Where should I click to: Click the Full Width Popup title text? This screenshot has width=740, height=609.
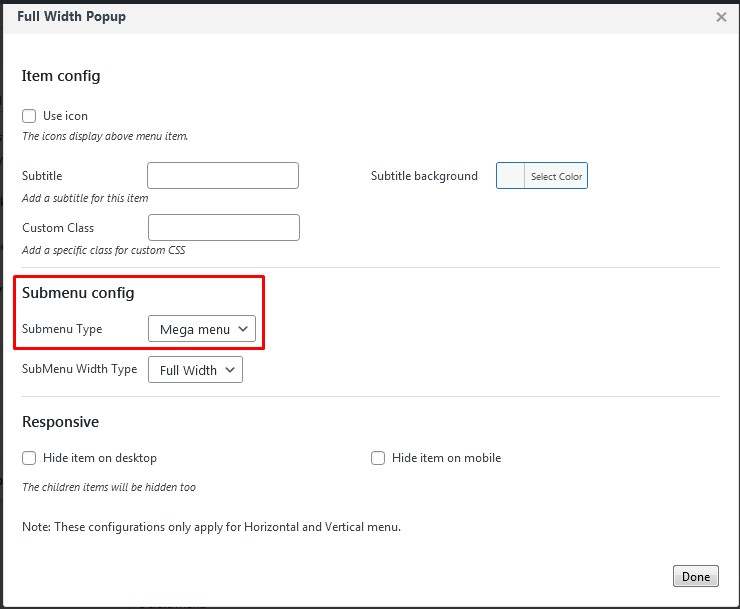[71, 17]
